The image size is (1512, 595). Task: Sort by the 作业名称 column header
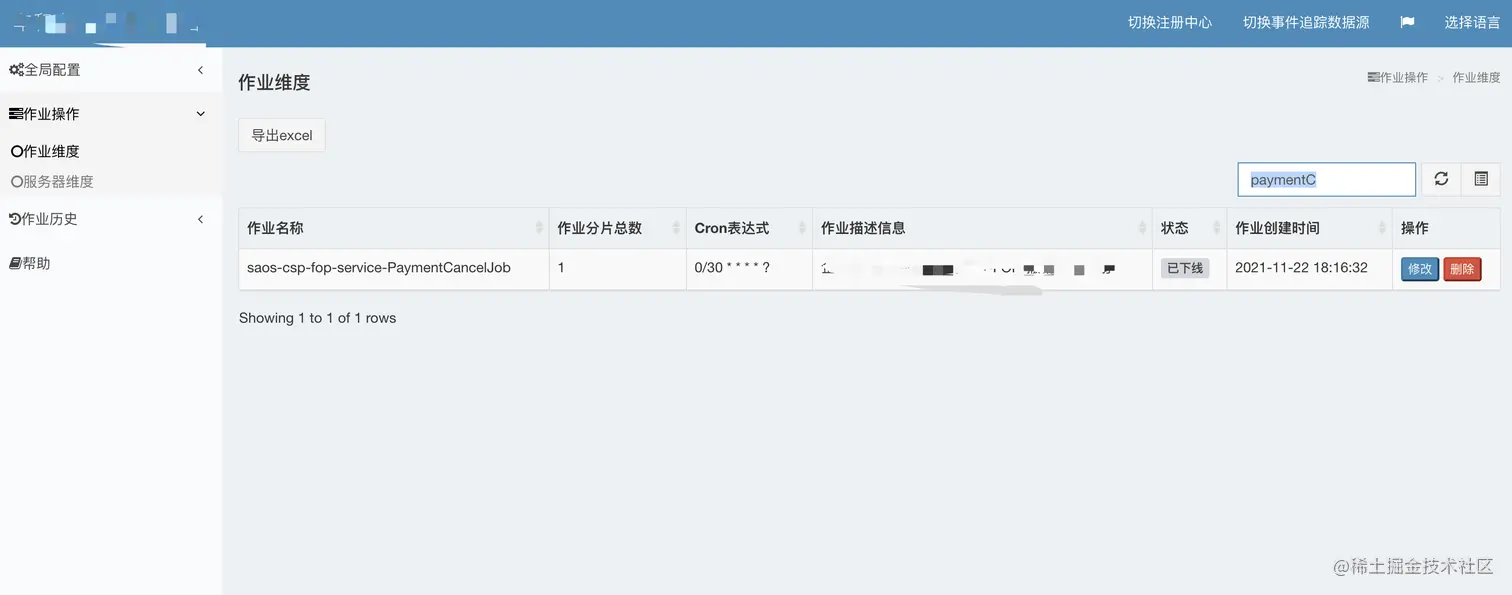pos(394,228)
